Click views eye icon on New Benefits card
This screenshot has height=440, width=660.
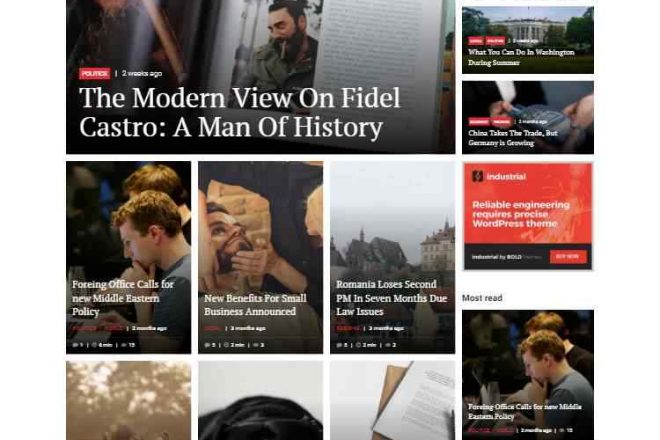click(x=256, y=345)
